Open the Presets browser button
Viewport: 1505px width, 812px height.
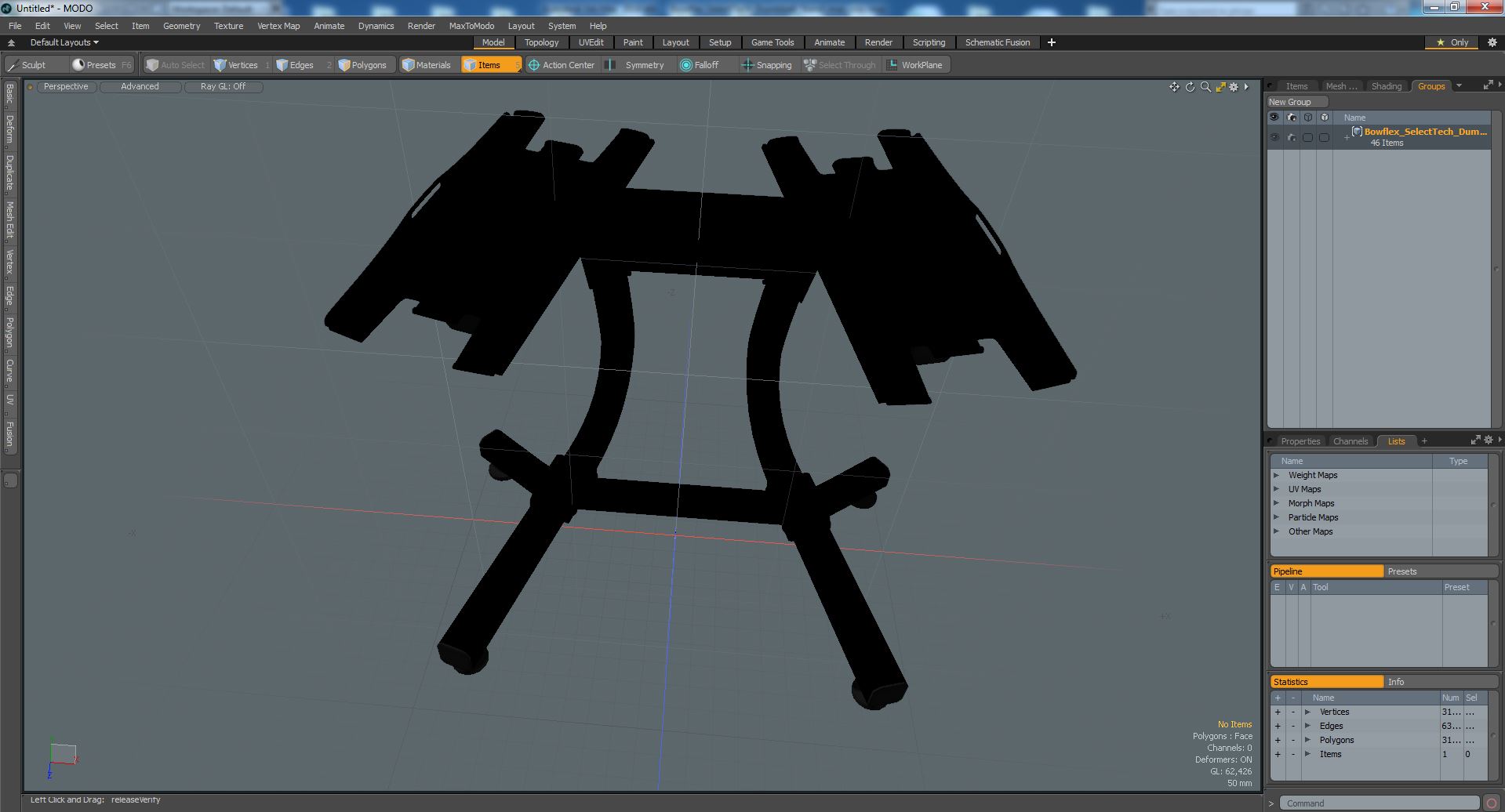[x=101, y=65]
